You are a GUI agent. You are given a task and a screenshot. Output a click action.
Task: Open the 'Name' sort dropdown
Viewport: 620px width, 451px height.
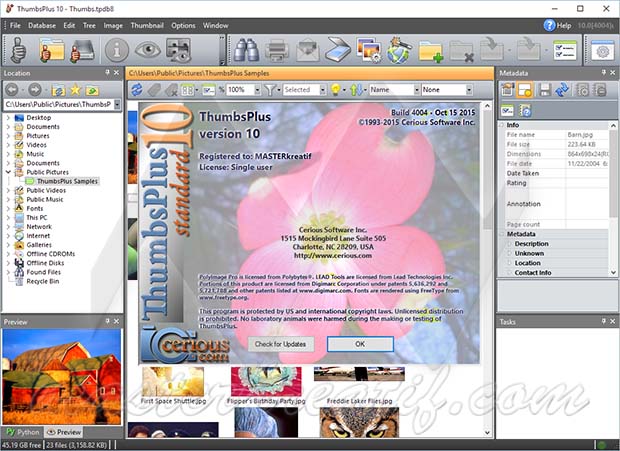pyautogui.click(x=416, y=90)
